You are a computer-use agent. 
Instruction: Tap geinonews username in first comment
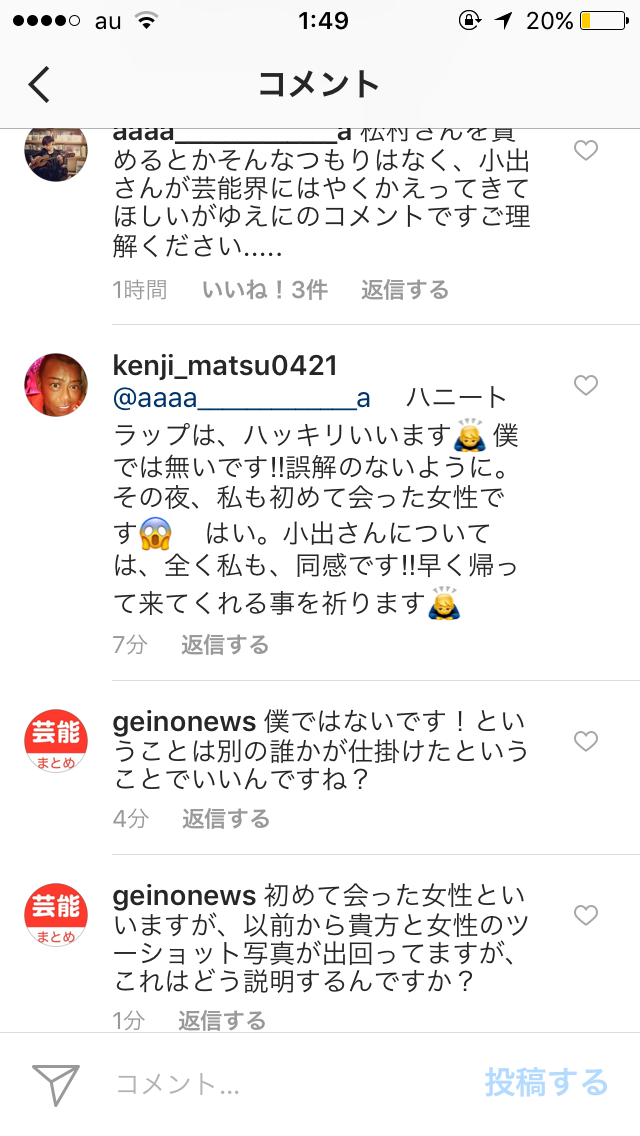[x=185, y=722]
